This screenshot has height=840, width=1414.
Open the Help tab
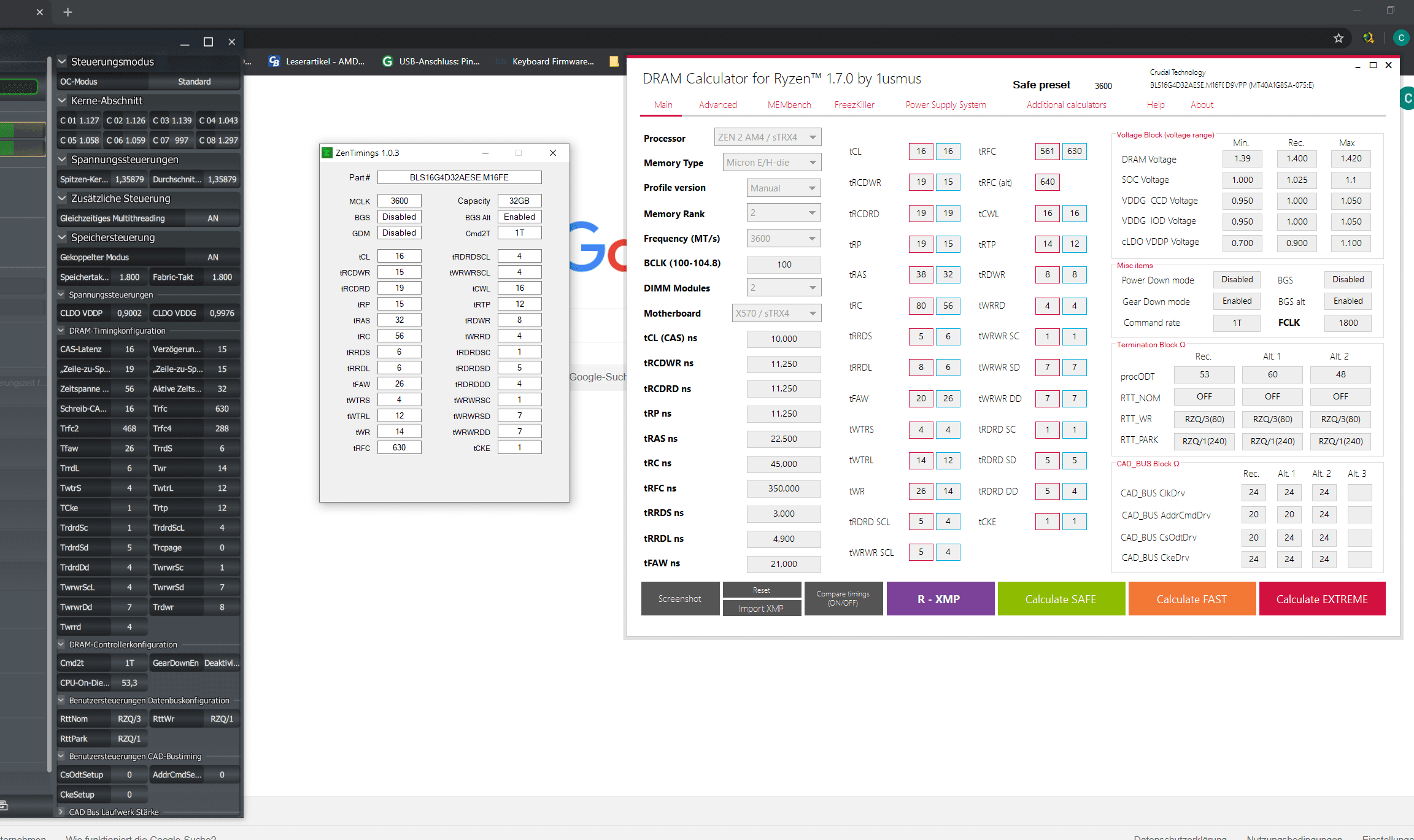tap(1156, 105)
